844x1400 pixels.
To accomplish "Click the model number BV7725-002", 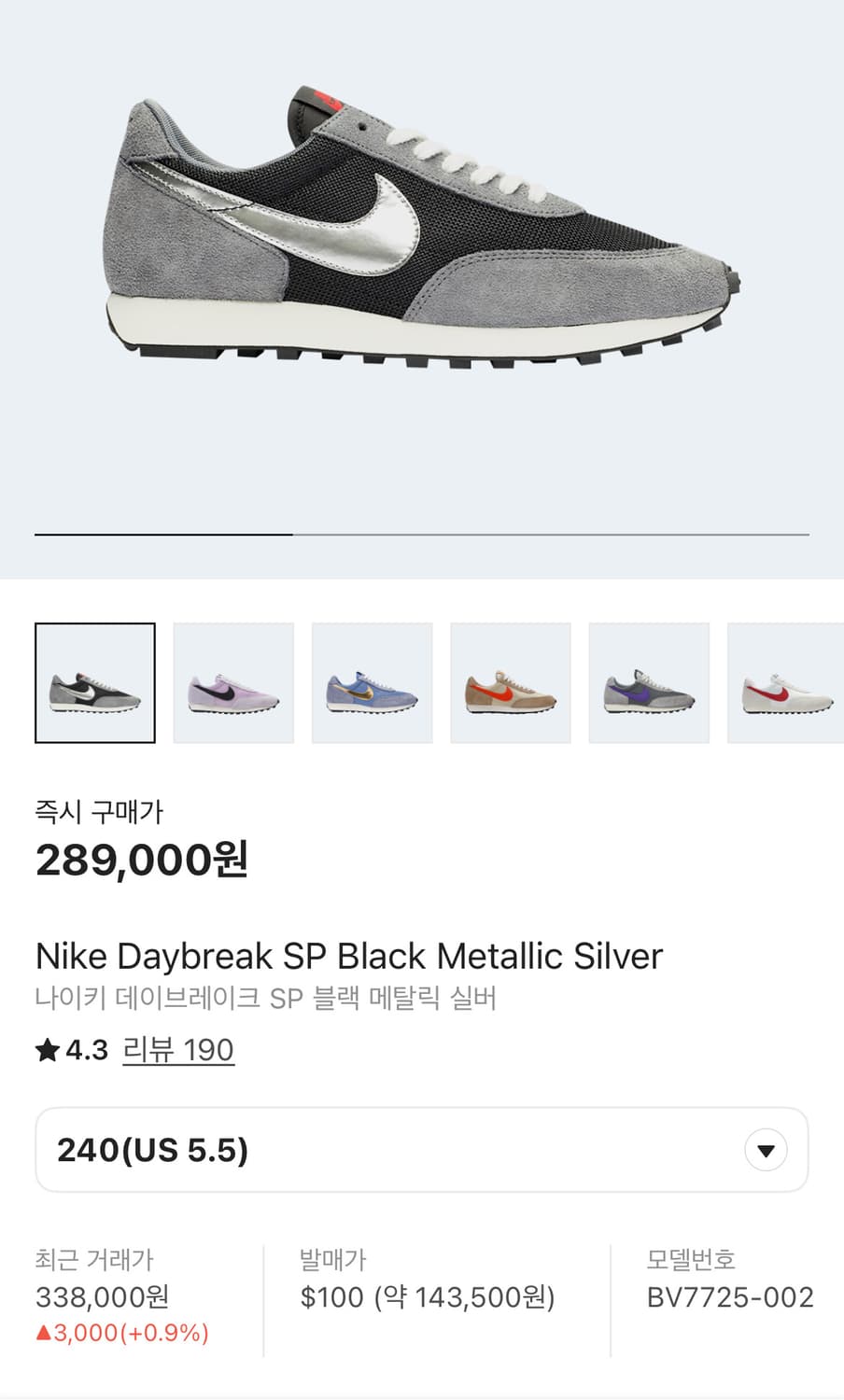I will click(x=730, y=1296).
